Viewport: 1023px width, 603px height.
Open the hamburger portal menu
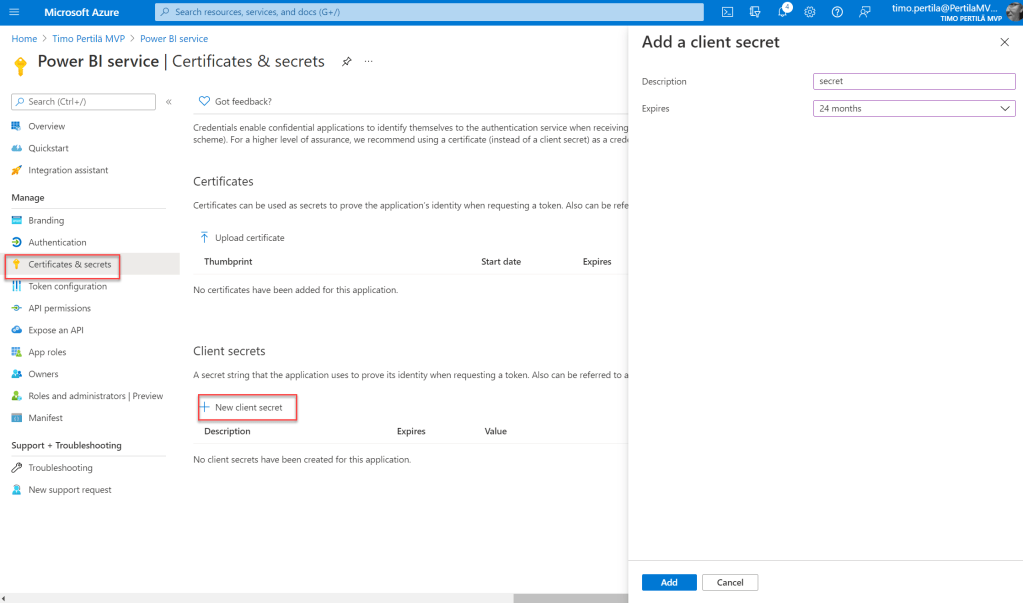click(x=14, y=12)
